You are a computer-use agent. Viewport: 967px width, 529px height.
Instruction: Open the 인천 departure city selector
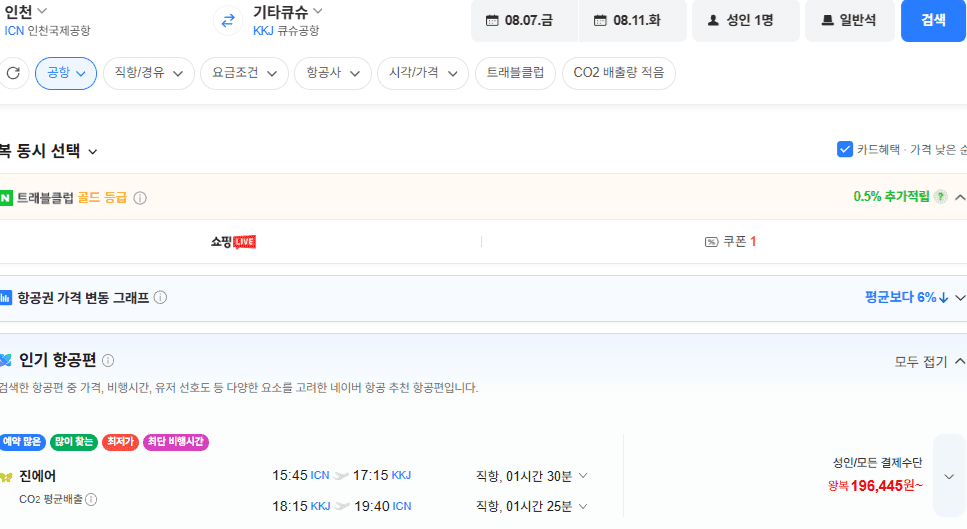(x=26, y=12)
